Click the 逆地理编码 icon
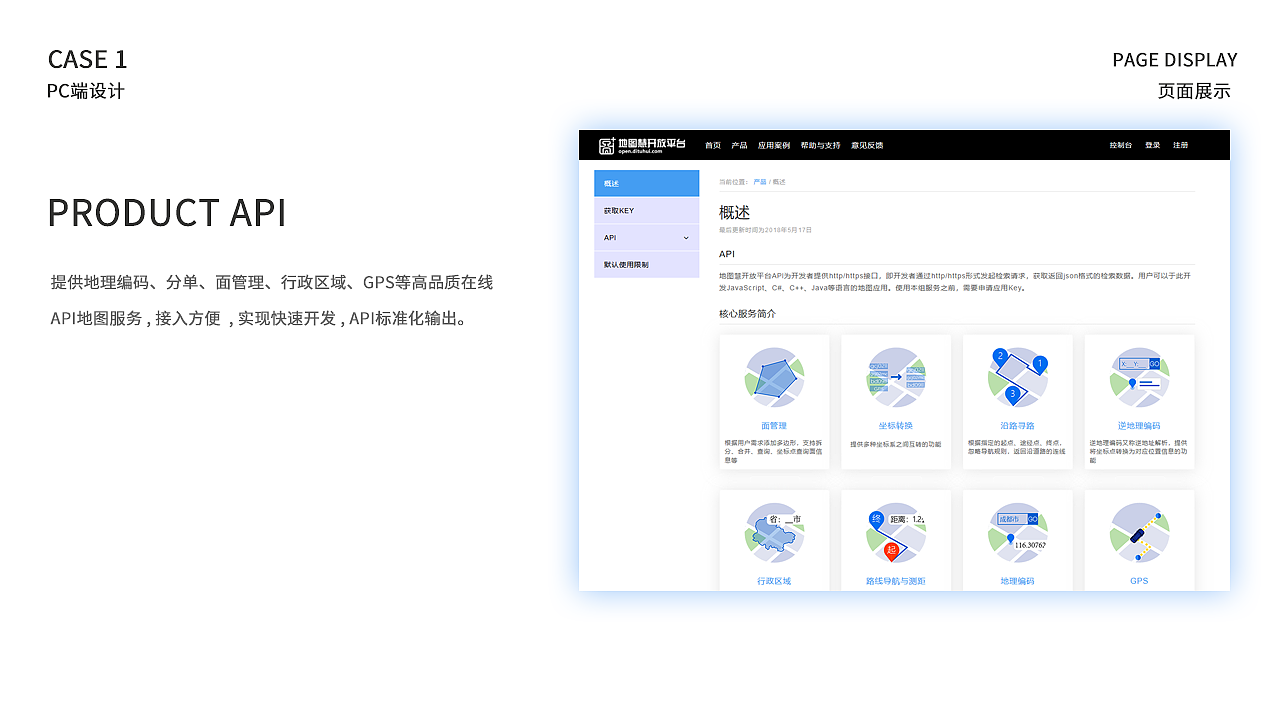The width and height of the screenshot is (1280, 720). tap(1139, 377)
